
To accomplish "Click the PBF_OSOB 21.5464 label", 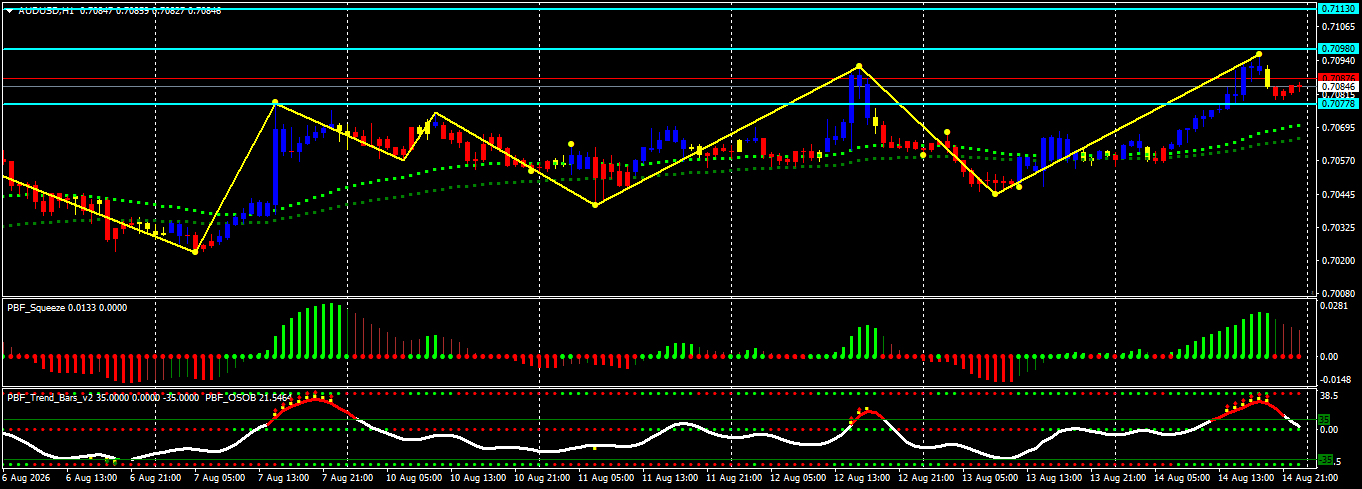I will 249,397.
